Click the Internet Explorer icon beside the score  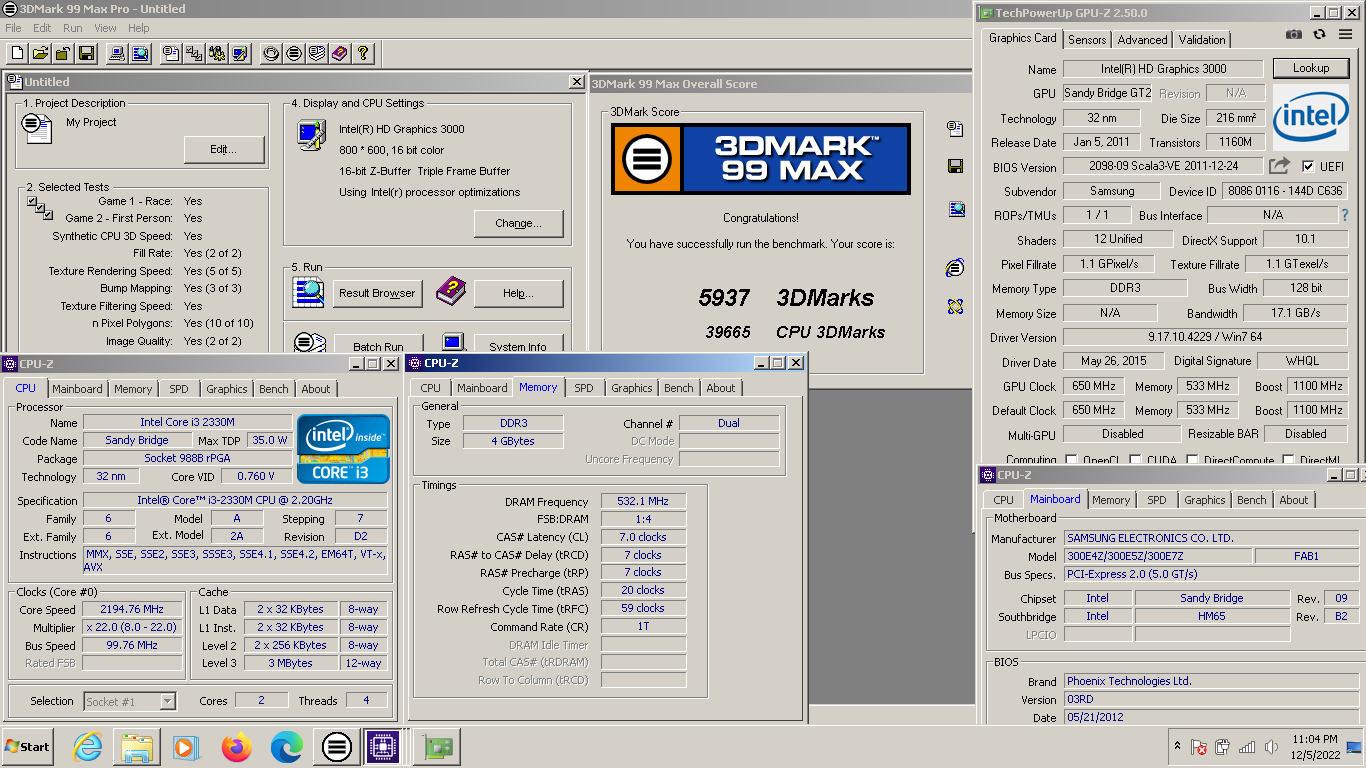pyautogui.click(x=955, y=268)
